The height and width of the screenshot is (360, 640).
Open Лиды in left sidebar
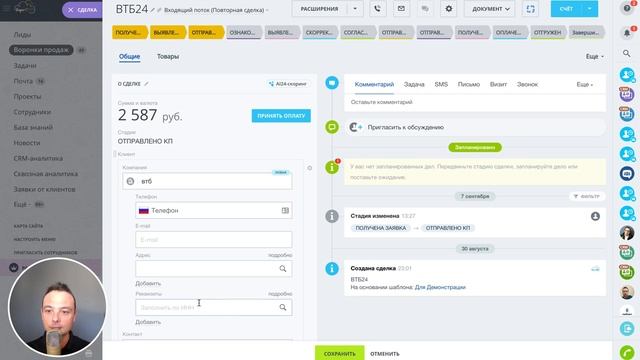pyautogui.click(x=22, y=35)
